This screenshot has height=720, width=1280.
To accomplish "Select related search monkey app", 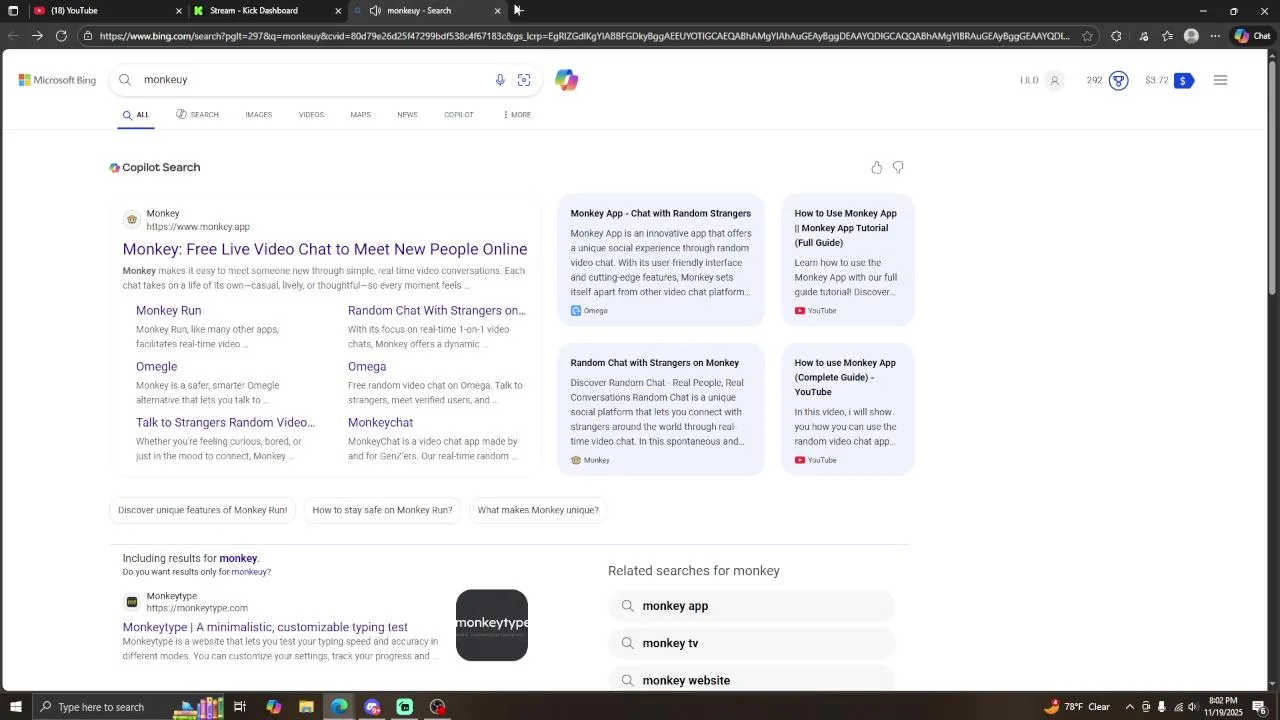I will pos(751,606).
